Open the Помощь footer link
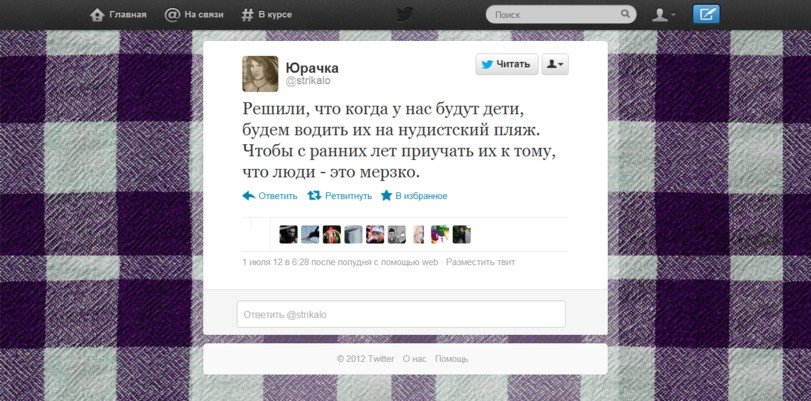The image size is (811, 401). pos(452,359)
